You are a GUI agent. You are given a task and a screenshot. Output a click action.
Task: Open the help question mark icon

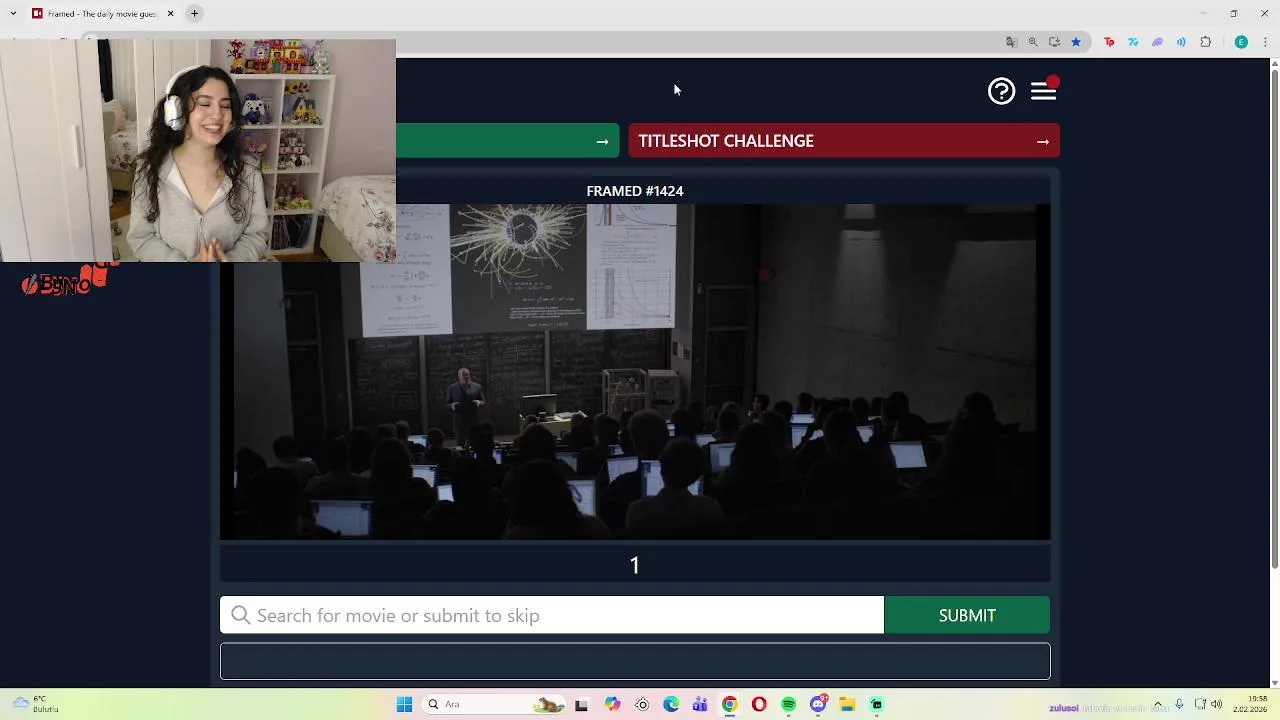(1001, 91)
